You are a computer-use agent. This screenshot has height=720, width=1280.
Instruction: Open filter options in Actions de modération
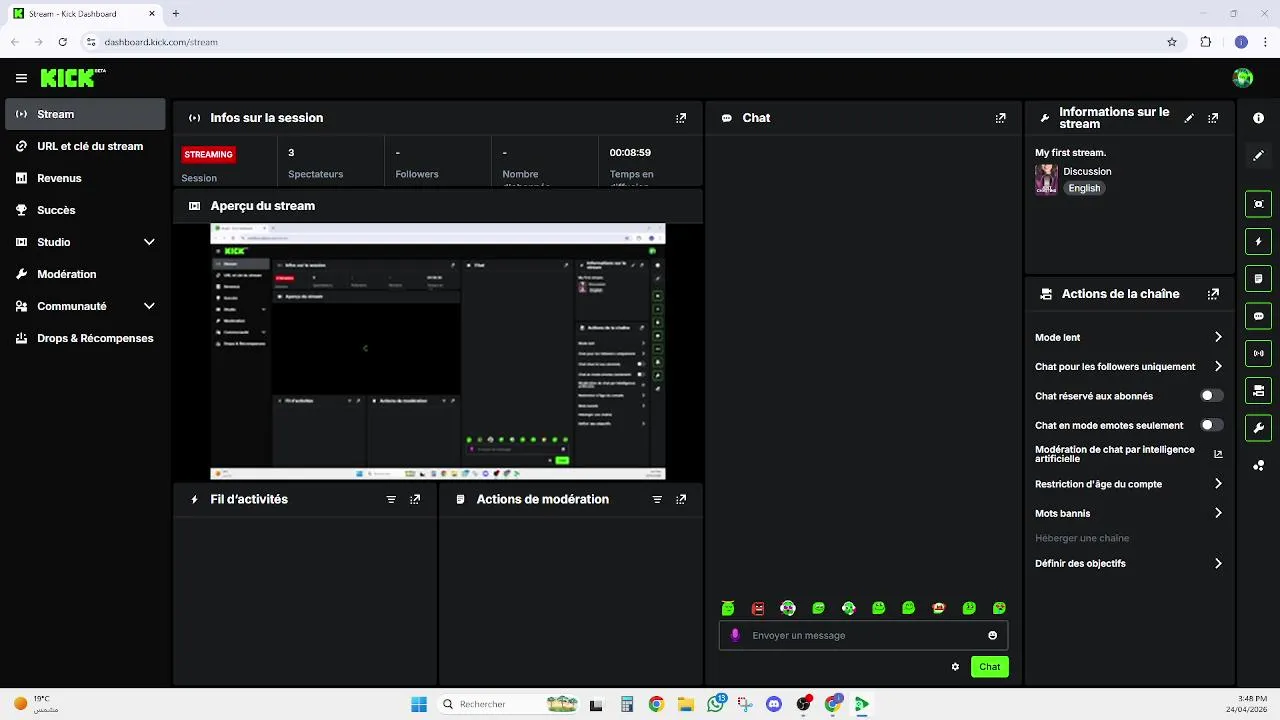click(x=657, y=499)
